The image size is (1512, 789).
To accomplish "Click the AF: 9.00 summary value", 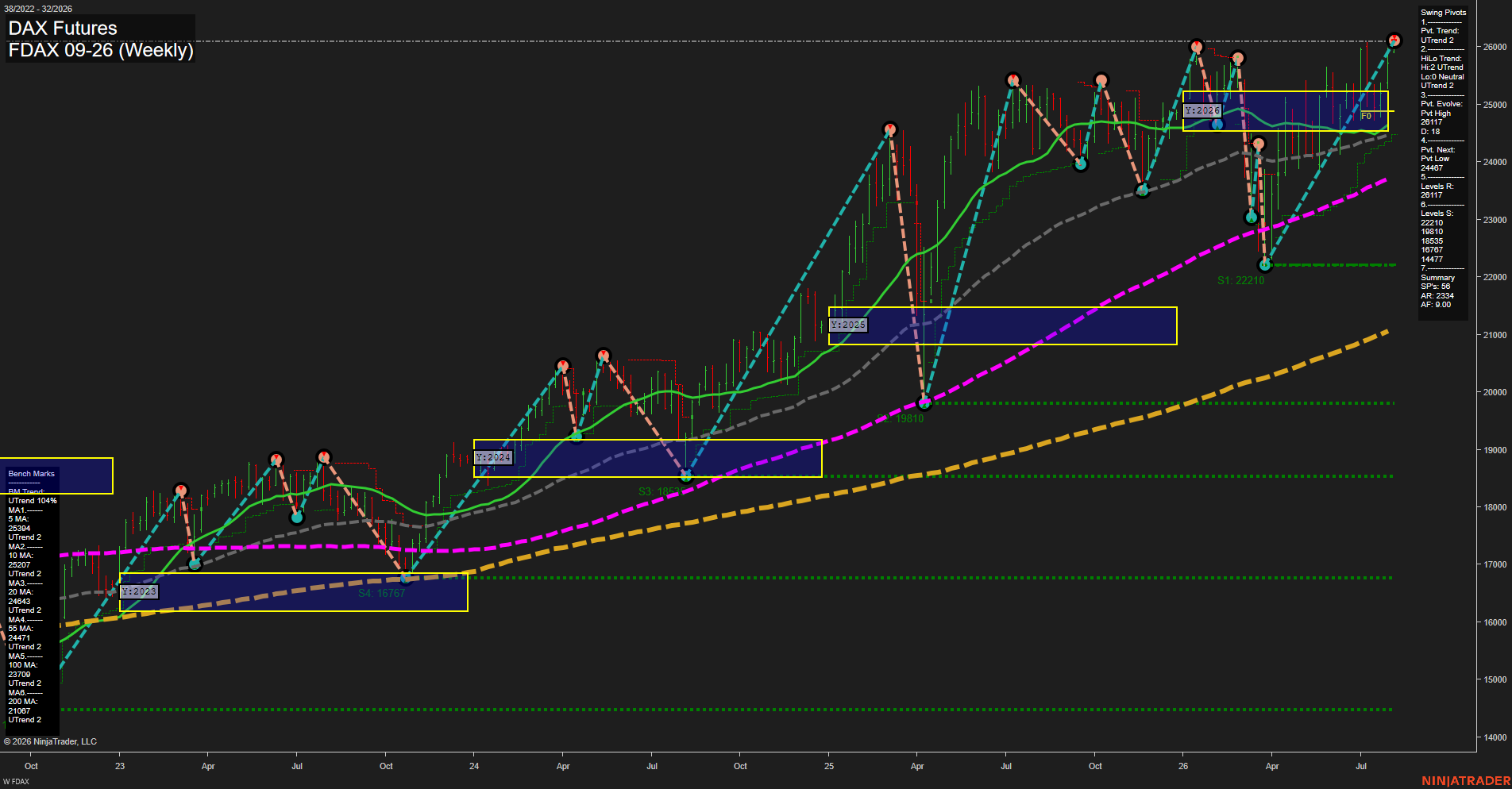I will point(1436,305).
